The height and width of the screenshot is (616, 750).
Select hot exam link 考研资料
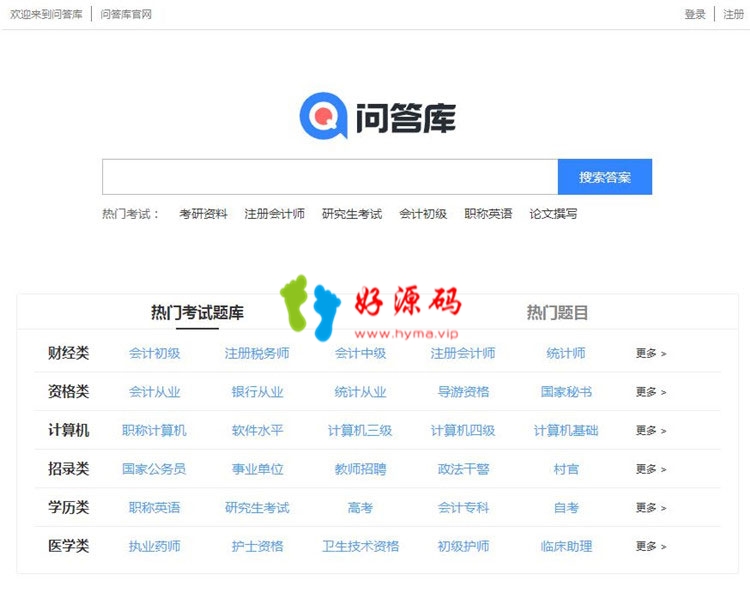203,214
